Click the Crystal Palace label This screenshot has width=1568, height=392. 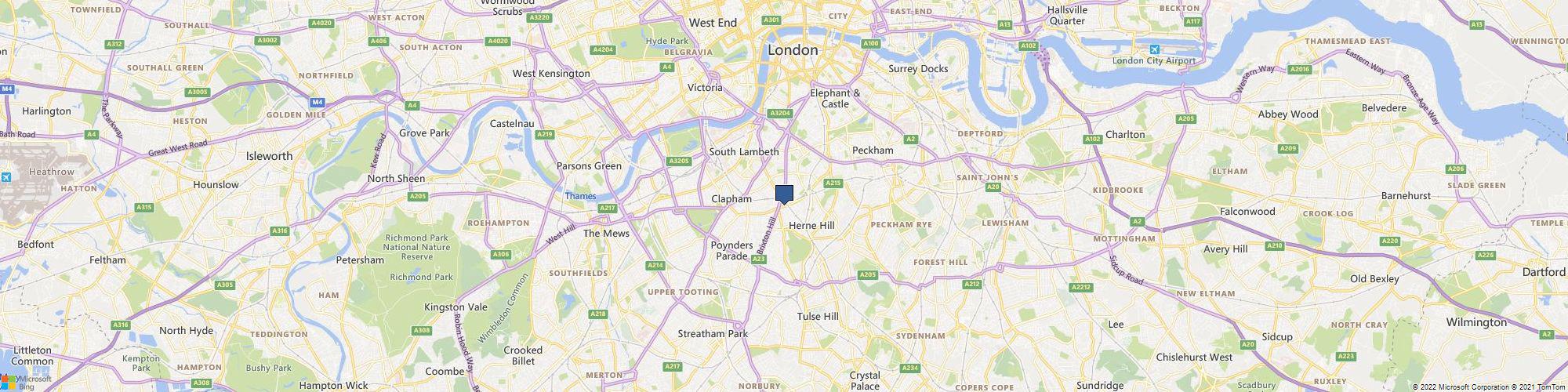[x=865, y=380]
